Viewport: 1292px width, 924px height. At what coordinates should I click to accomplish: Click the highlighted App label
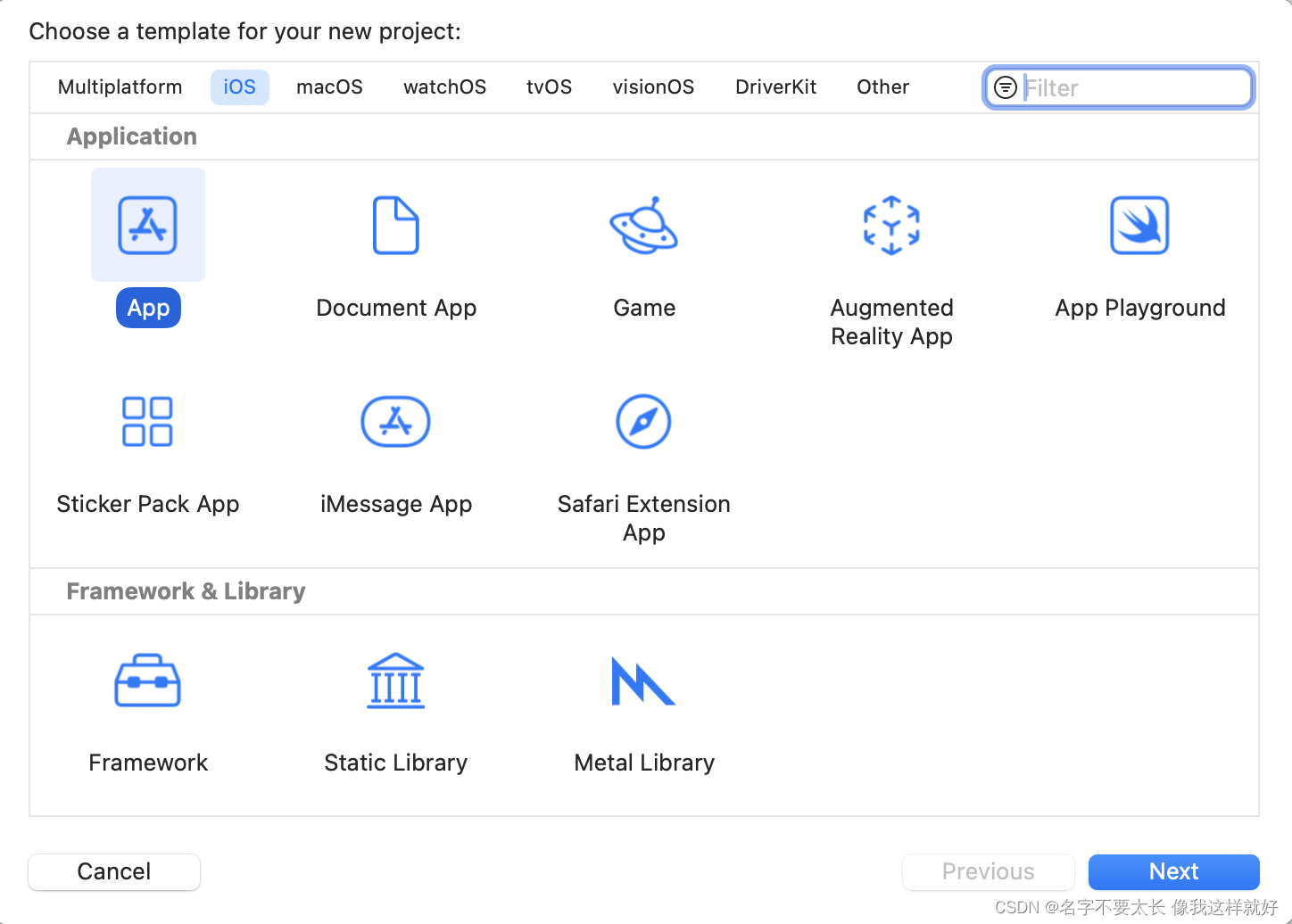(x=148, y=308)
